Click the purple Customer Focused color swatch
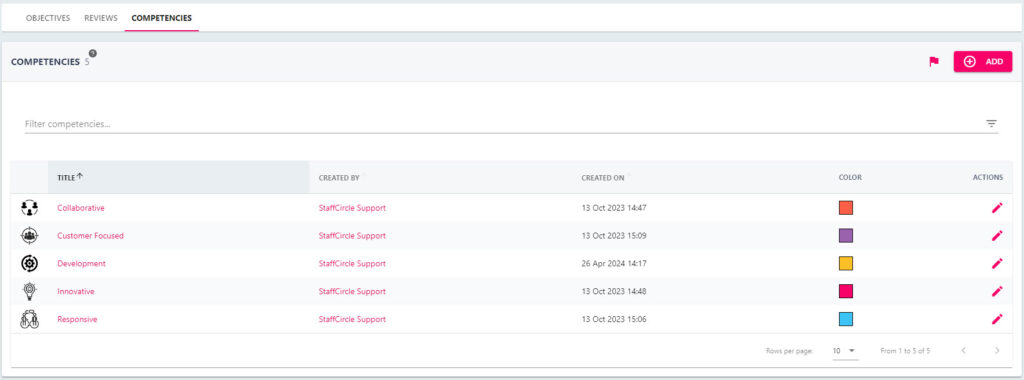 846,236
